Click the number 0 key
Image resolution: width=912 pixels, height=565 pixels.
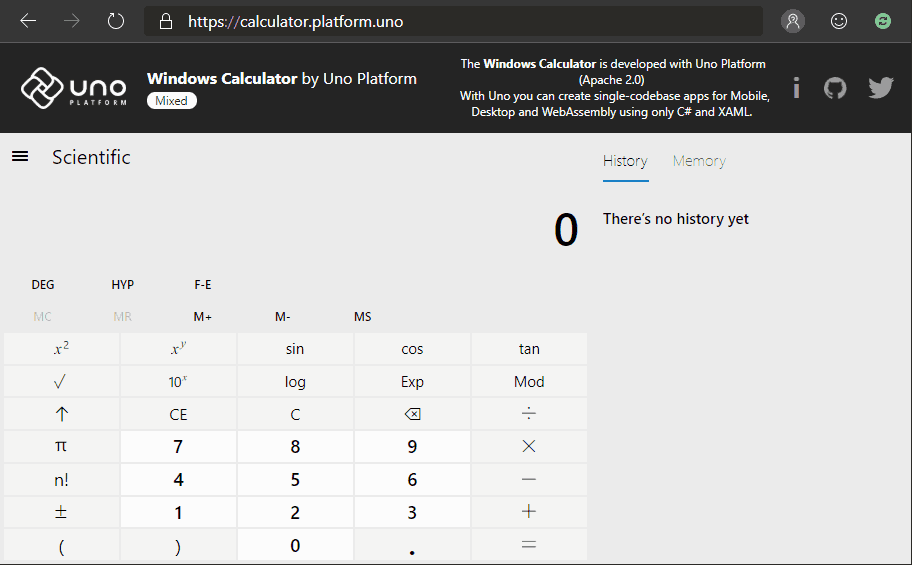point(295,545)
